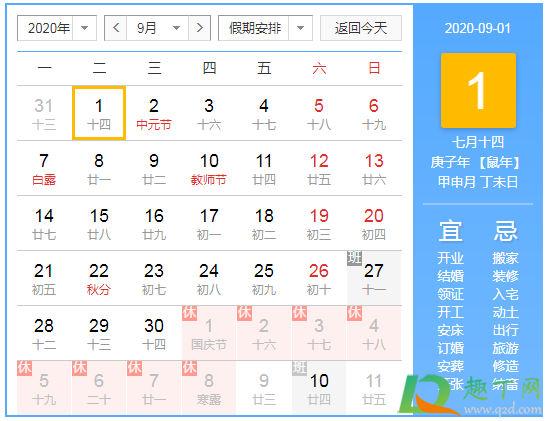Click the 七月十四 lunar date text
Screen dimensions: 546x421
(x=478, y=142)
